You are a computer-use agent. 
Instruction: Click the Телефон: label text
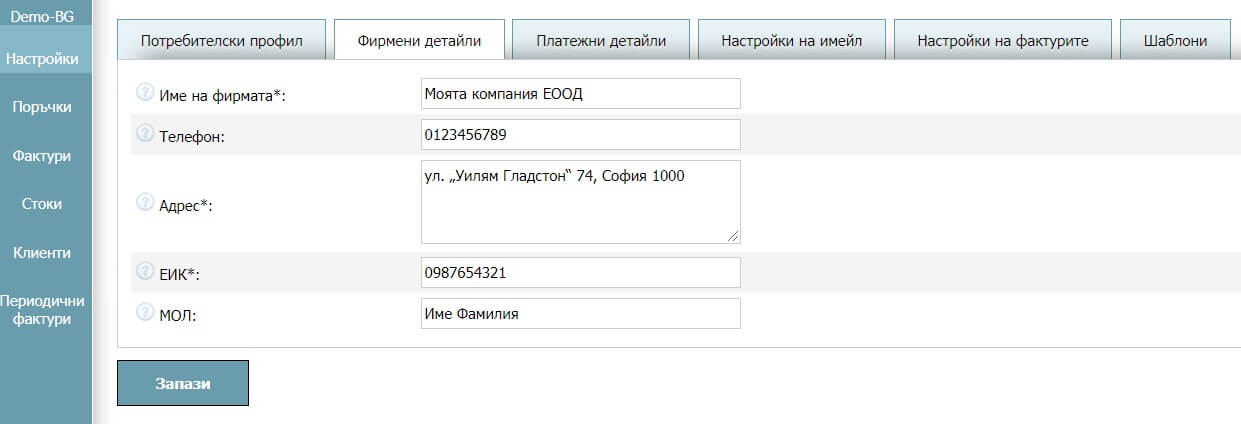point(192,136)
